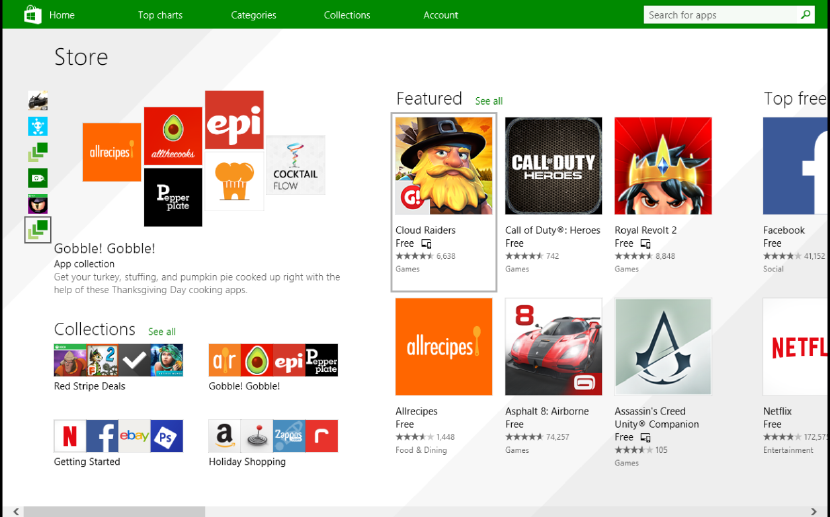
Task: Open the orange allrecipes tile in spotlight
Action: (x=112, y=152)
